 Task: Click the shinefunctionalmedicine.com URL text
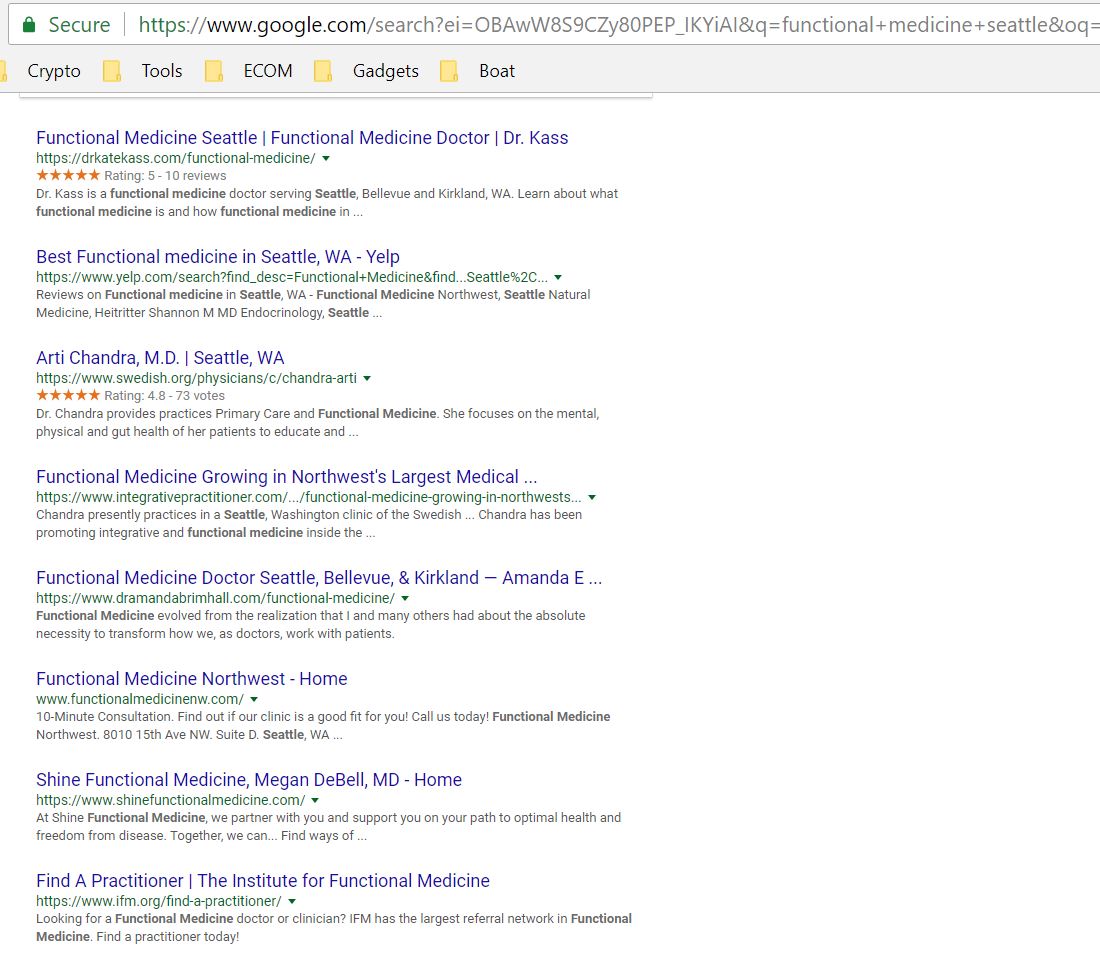point(170,801)
